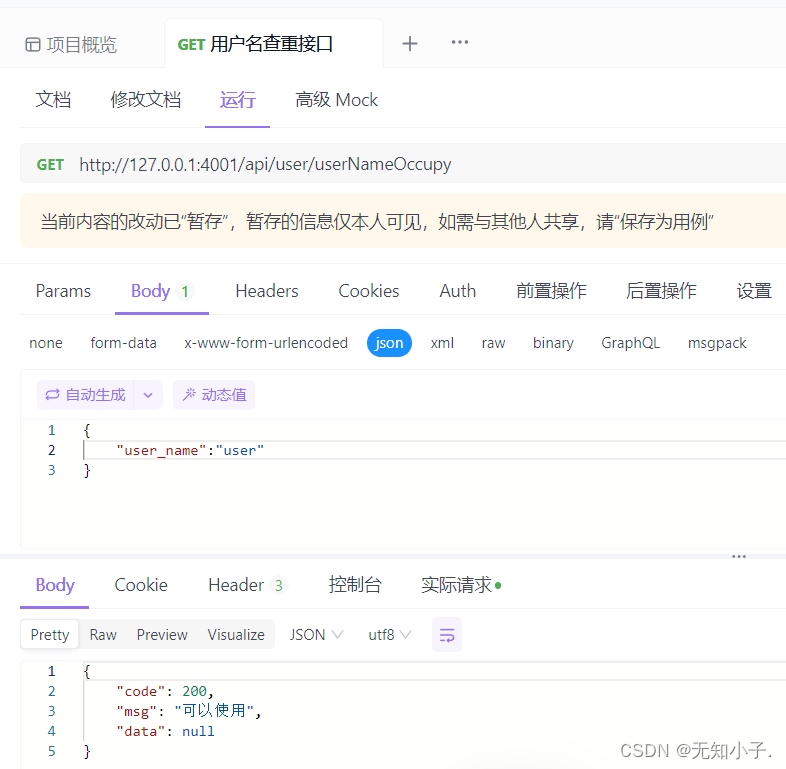This screenshot has height=769, width=786.
Task: Select the response Body tab
Action: (x=55, y=585)
